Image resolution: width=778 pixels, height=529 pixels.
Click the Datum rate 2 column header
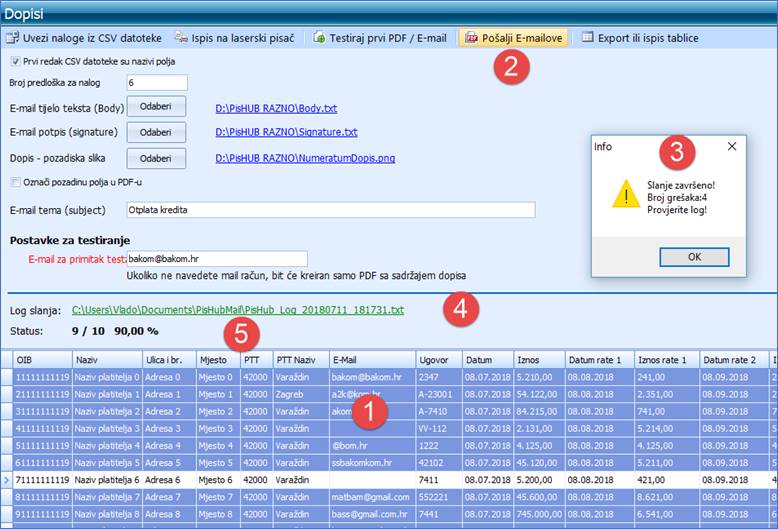pos(734,360)
